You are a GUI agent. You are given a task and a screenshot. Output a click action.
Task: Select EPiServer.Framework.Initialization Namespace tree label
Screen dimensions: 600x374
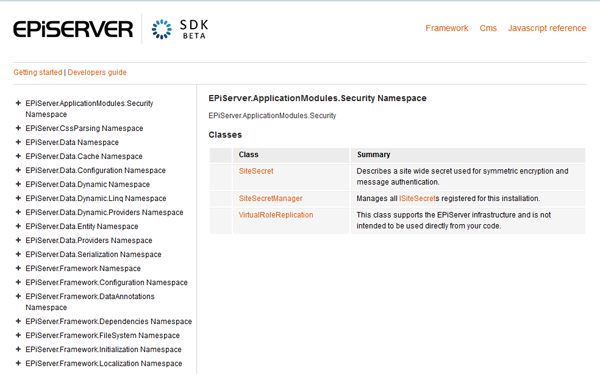103,350
